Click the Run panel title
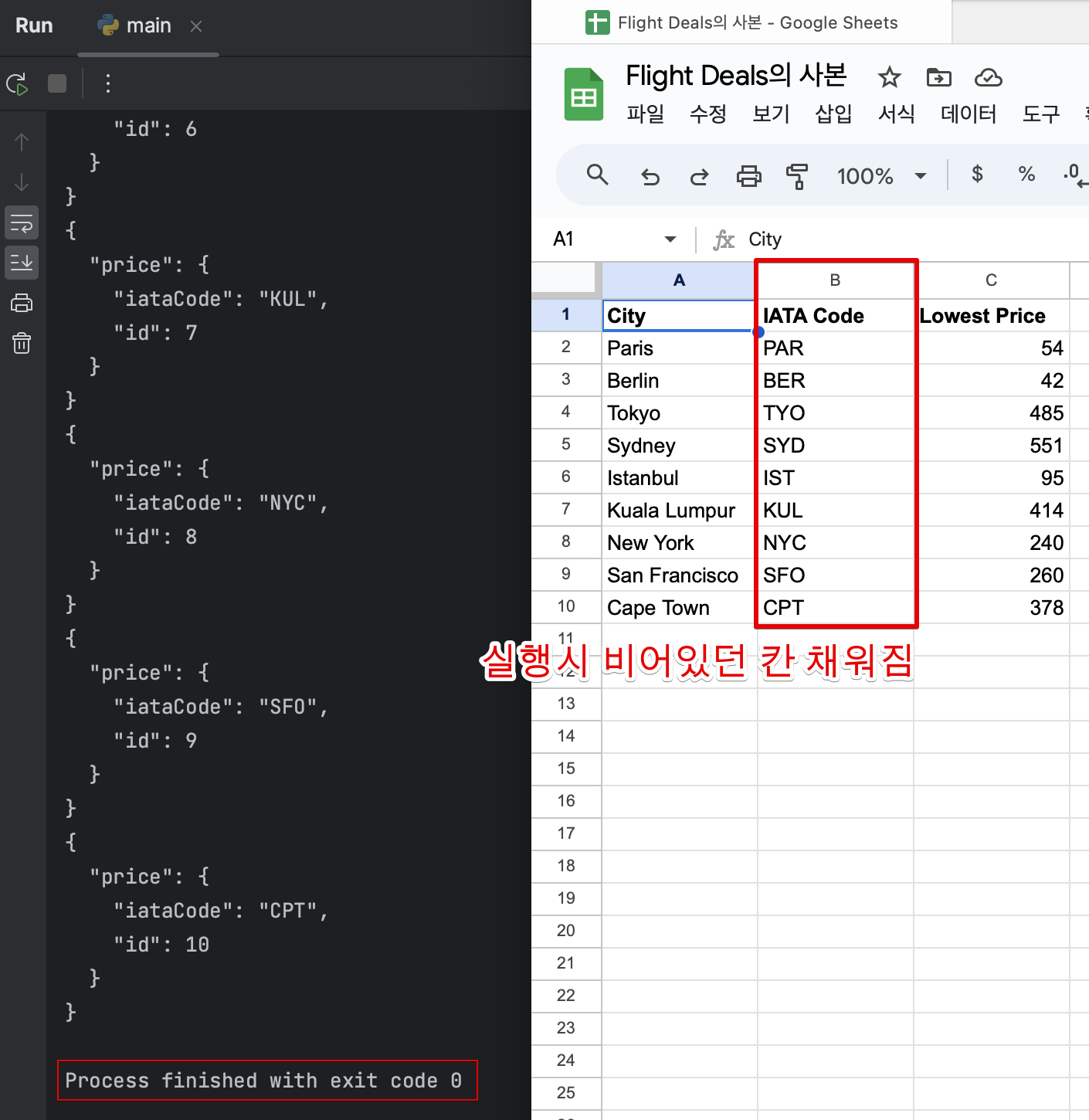1089x1120 pixels. click(x=34, y=25)
